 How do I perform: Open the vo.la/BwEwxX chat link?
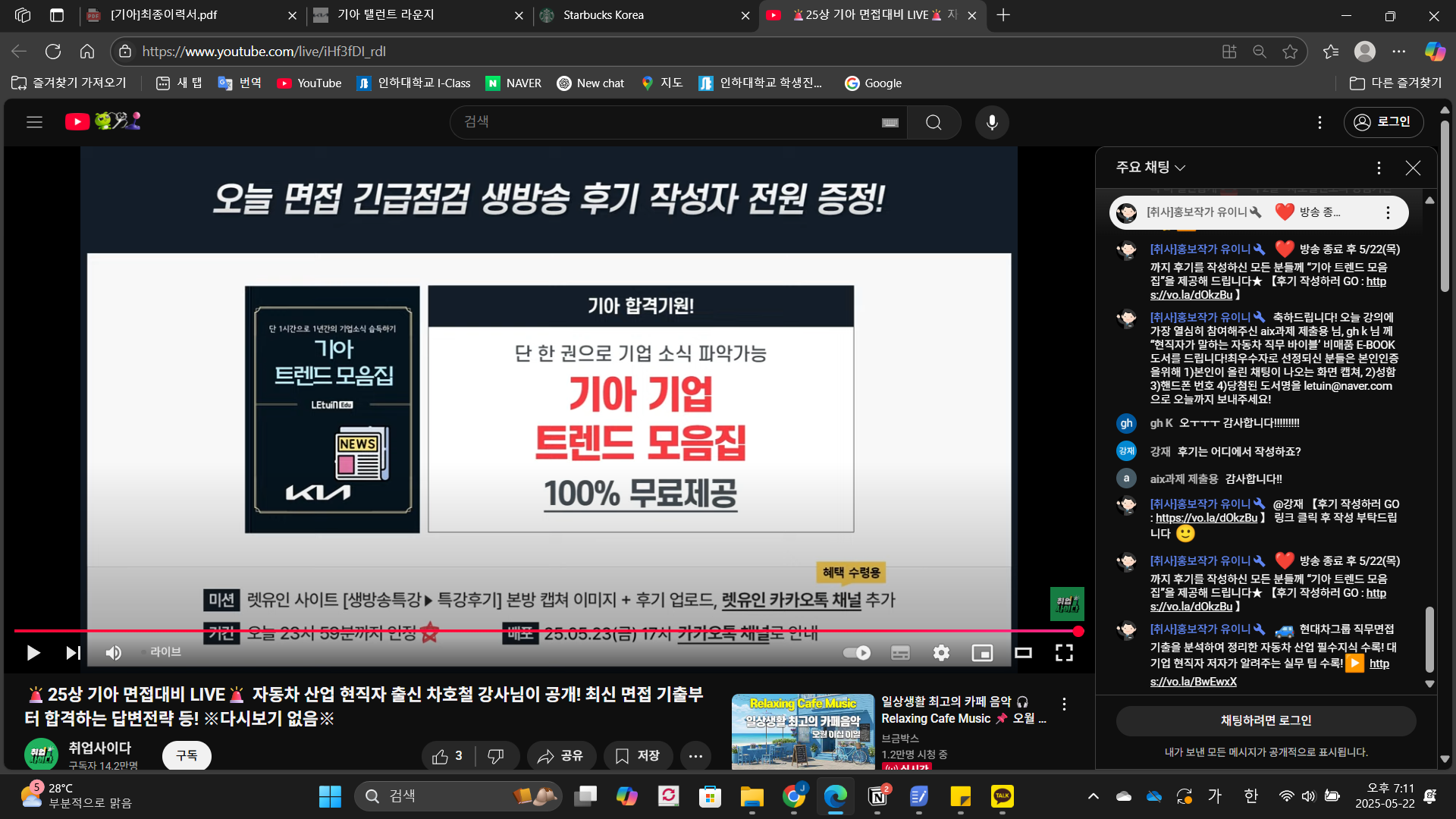pyautogui.click(x=1193, y=682)
